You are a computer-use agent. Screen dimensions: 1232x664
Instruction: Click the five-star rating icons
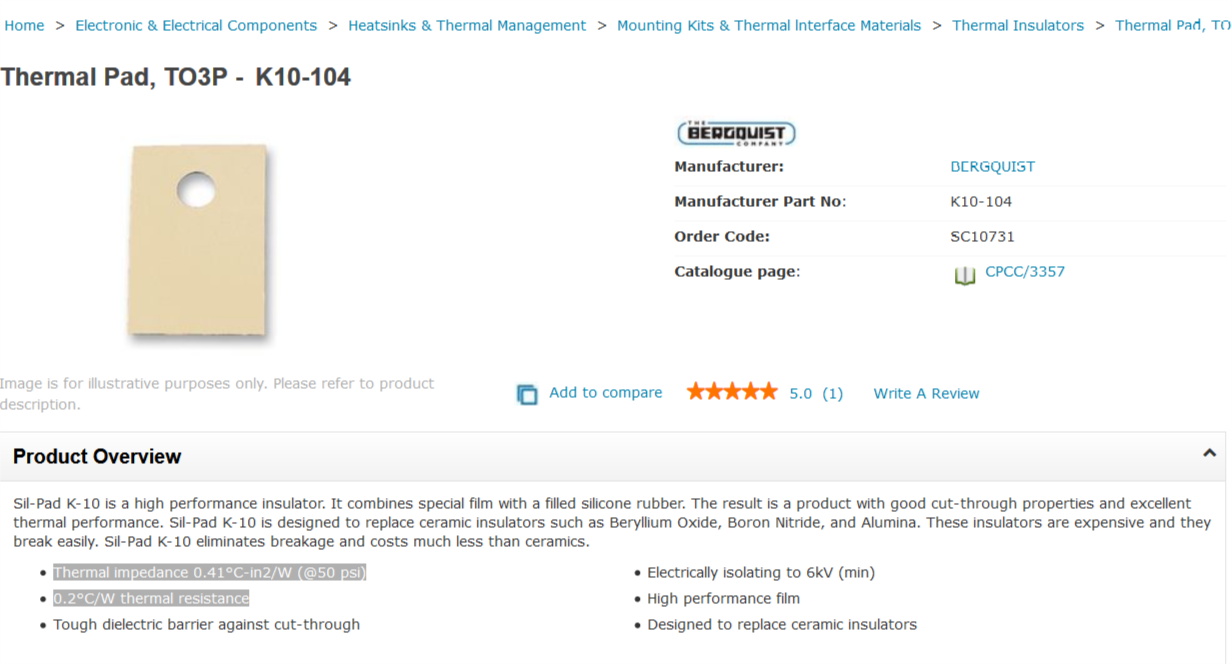(732, 392)
